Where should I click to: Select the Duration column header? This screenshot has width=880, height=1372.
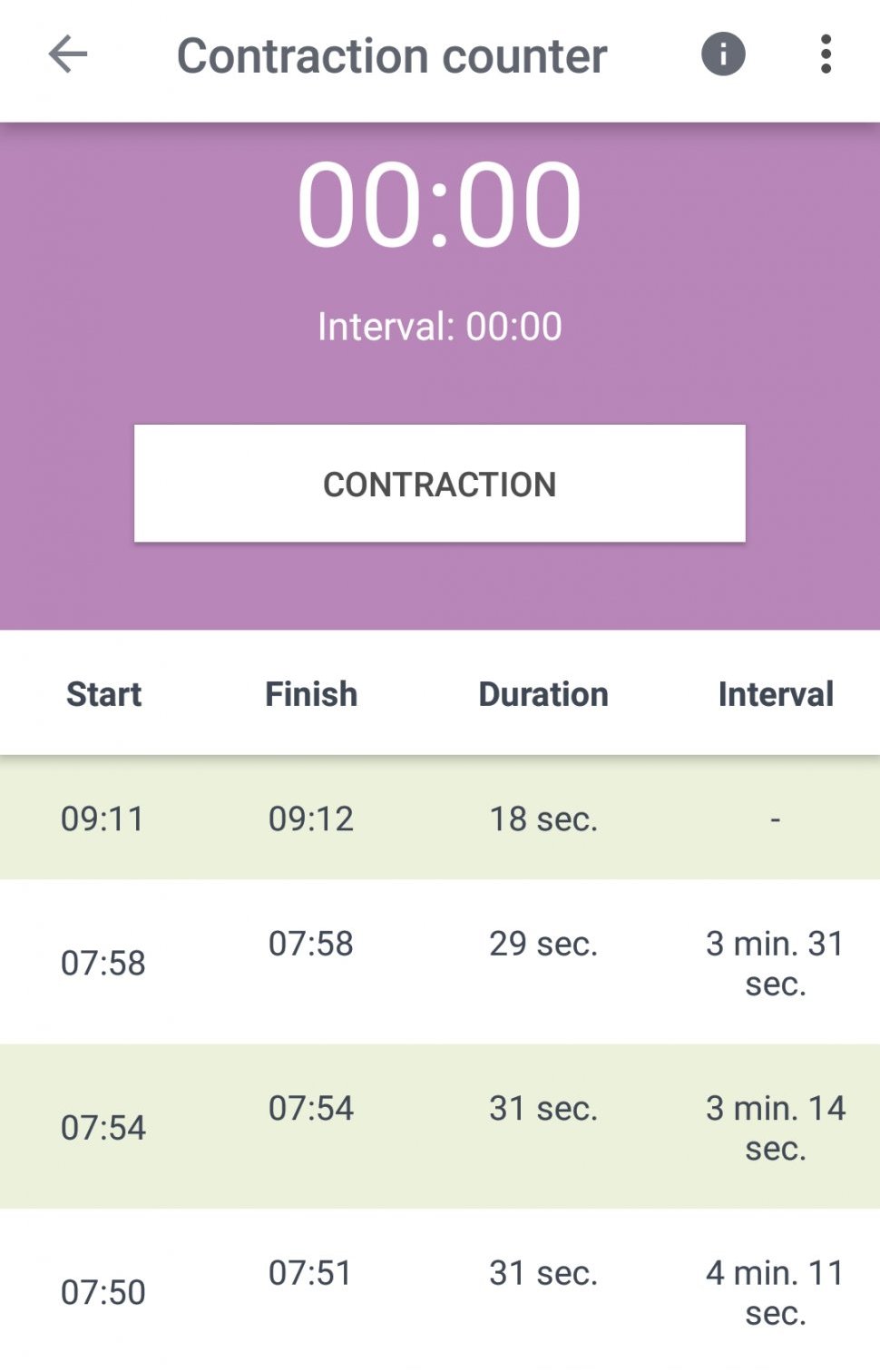pyautogui.click(x=543, y=694)
